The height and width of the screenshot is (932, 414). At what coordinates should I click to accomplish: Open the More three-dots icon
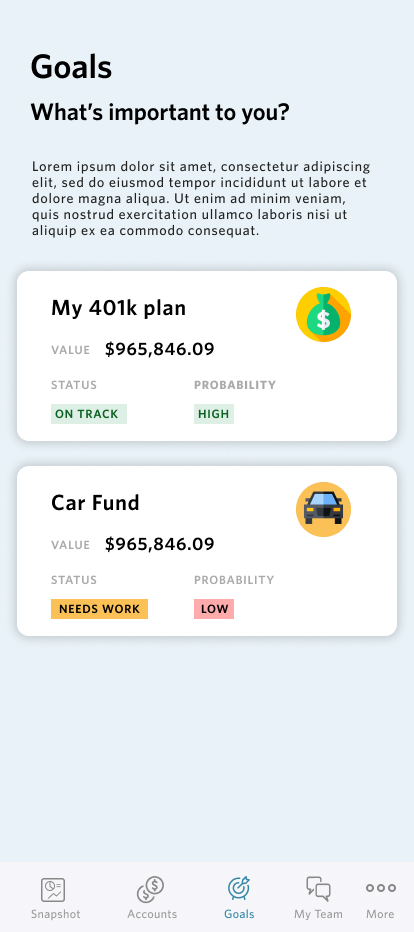point(381,888)
